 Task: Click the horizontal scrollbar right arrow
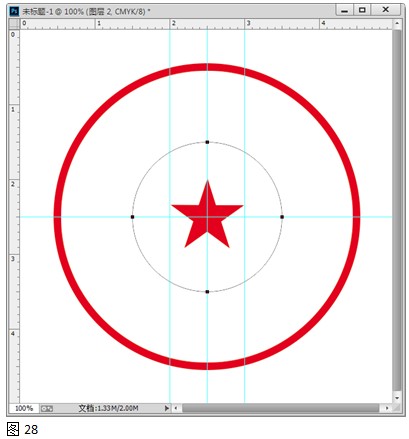(387, 408)
